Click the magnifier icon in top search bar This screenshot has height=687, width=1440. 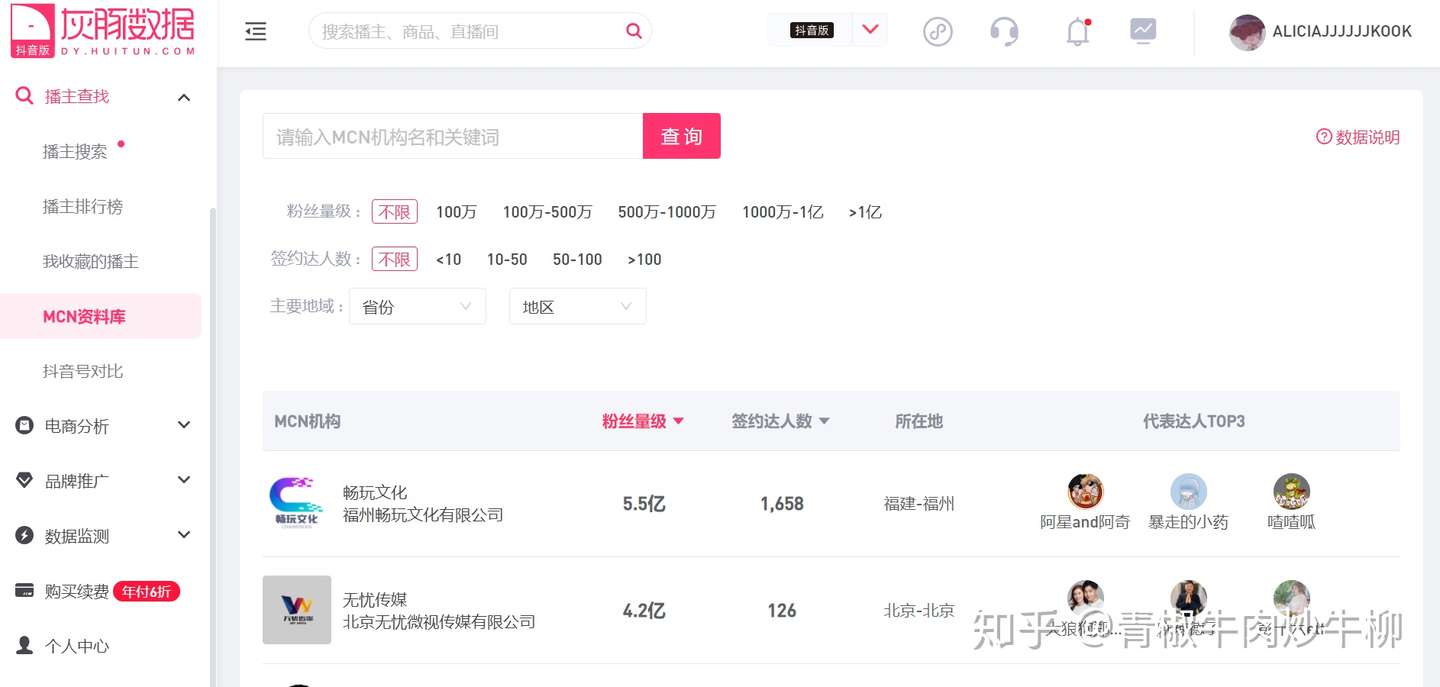[634, 31]
